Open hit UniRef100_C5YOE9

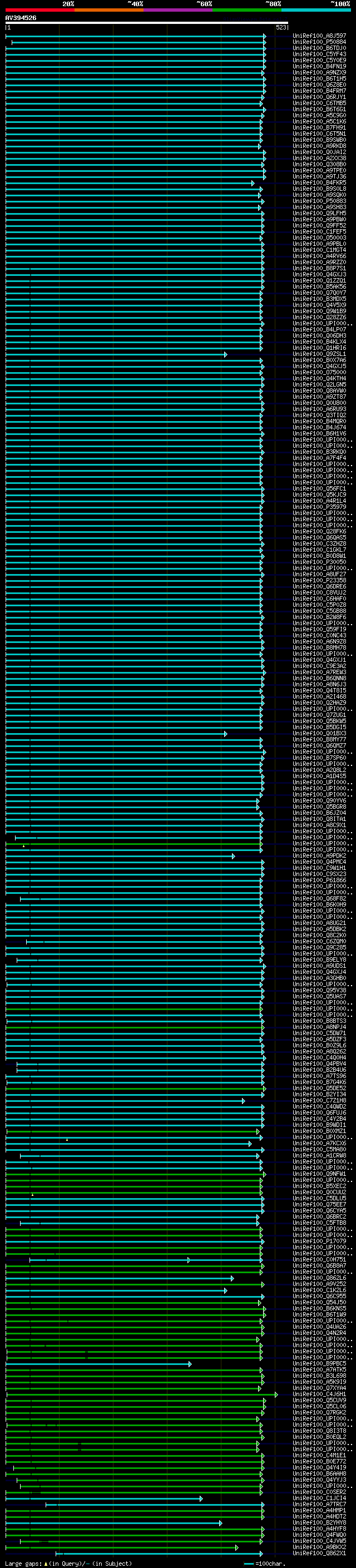pos(319,60)
